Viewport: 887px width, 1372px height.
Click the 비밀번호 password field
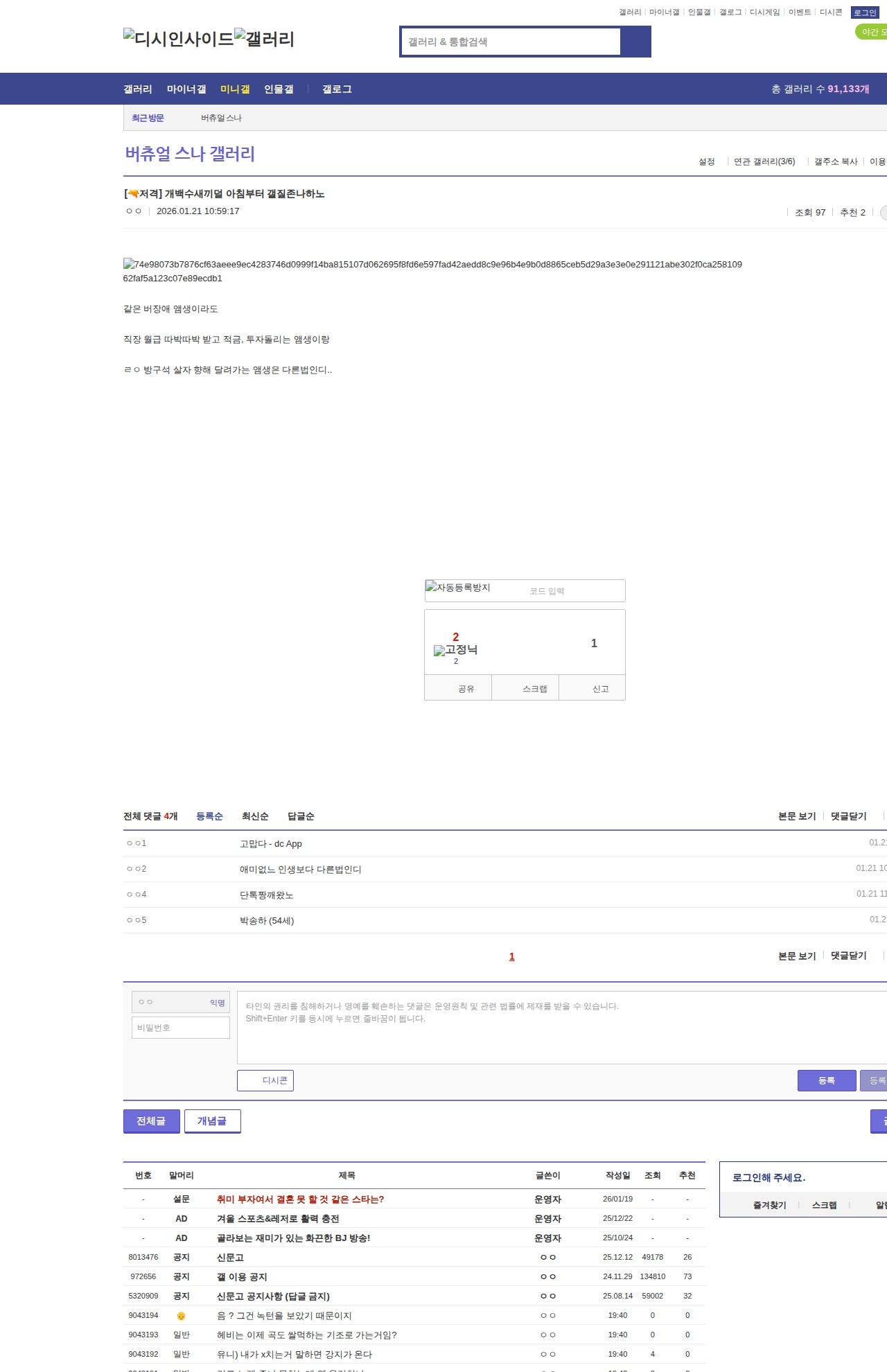(x=181, y=1028)
